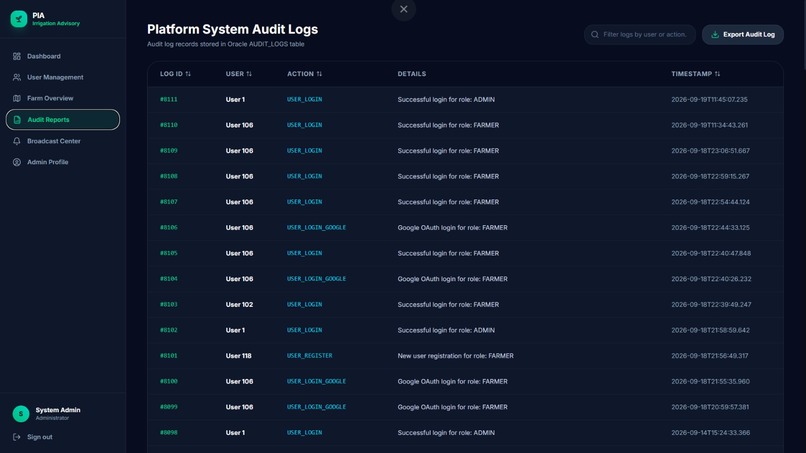The image size is (806, 453).
Task: Go to User Management
Action: [63, 77]
